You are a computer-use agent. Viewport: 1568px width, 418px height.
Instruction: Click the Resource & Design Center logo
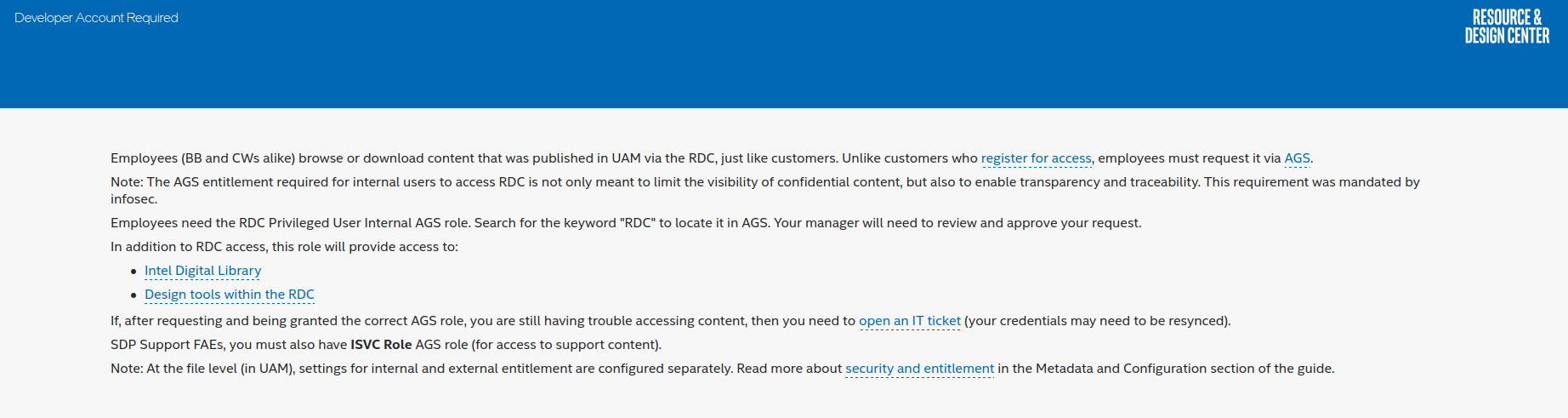[1507, 26]
